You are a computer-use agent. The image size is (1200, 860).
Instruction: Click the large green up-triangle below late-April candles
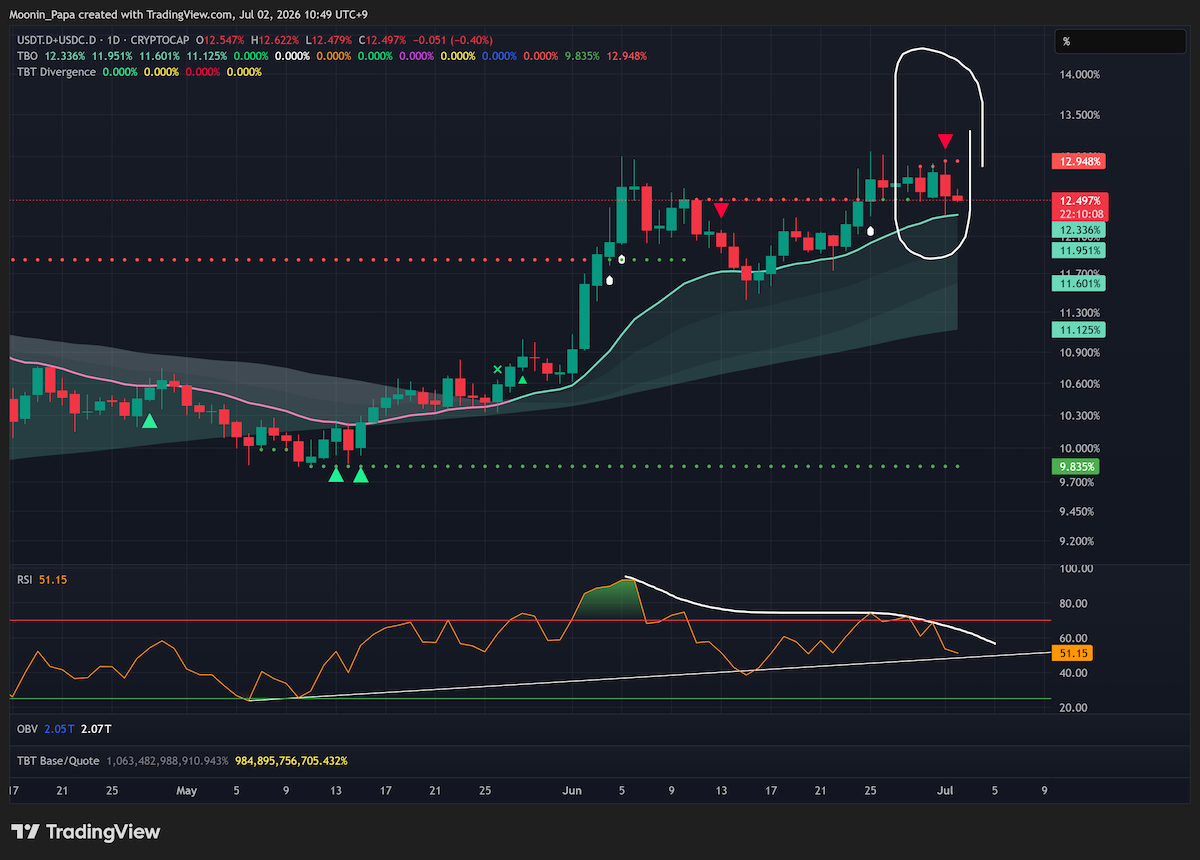click(149, 422)
